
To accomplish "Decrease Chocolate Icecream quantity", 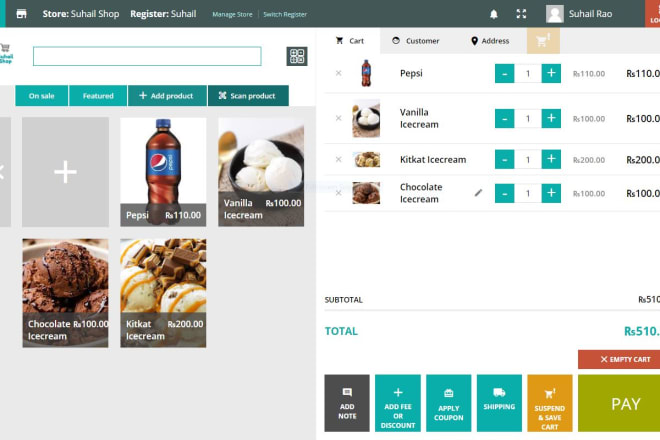I will click(504, 193).
